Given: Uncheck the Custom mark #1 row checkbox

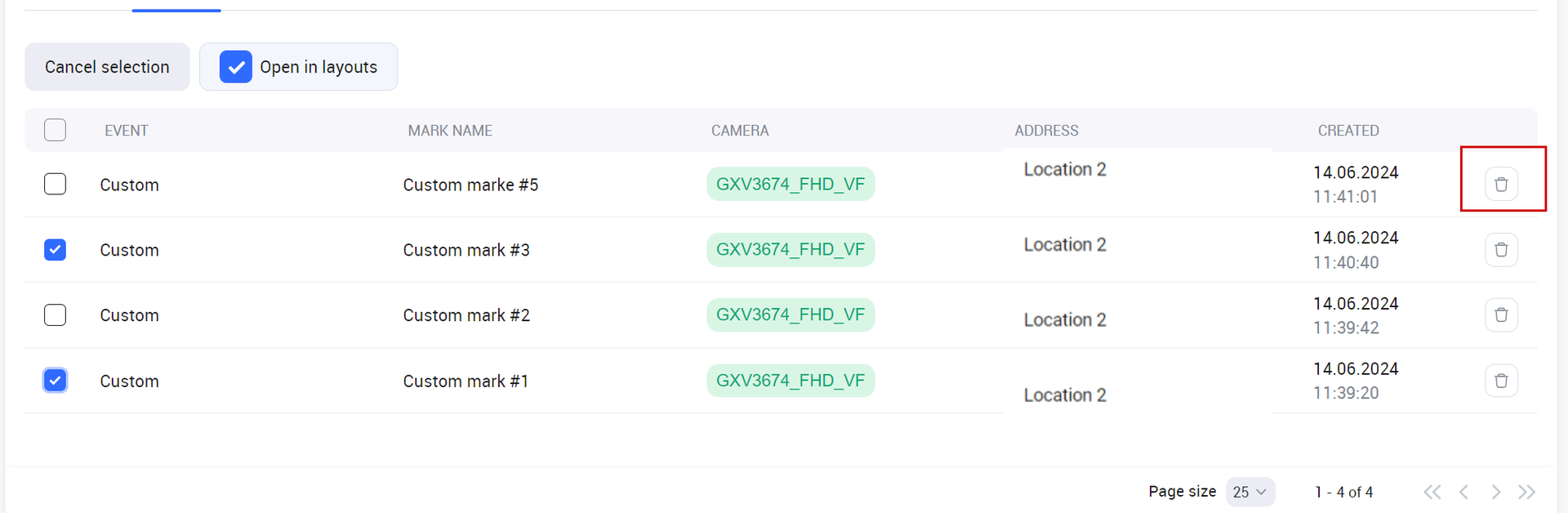Looking at the screenshot, I should tap(55, 380).
